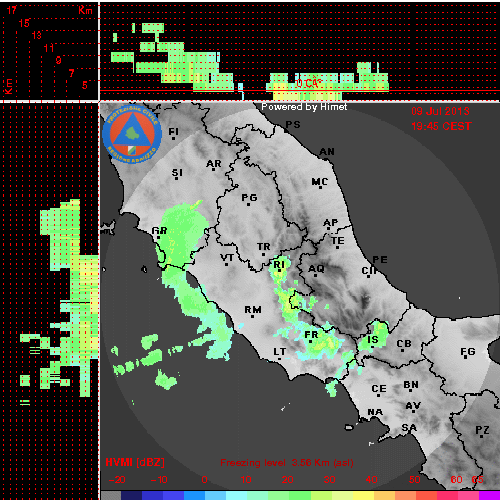Click the 'Freezing level 3.56 Km (asl)' text
The width and height of the screenshot is (500, 500).
pyautogui.click(x=287, y=463)
